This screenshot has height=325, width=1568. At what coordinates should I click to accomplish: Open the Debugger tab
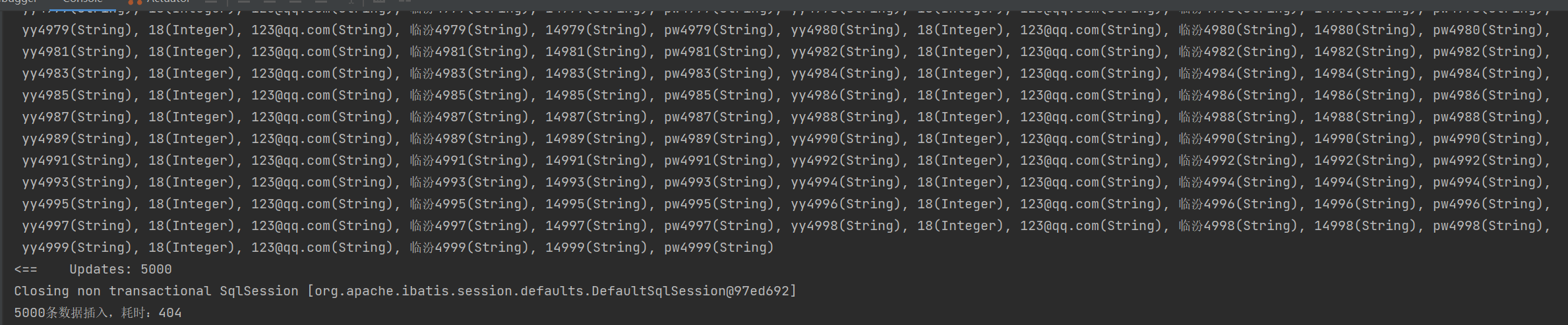[18, 2]
